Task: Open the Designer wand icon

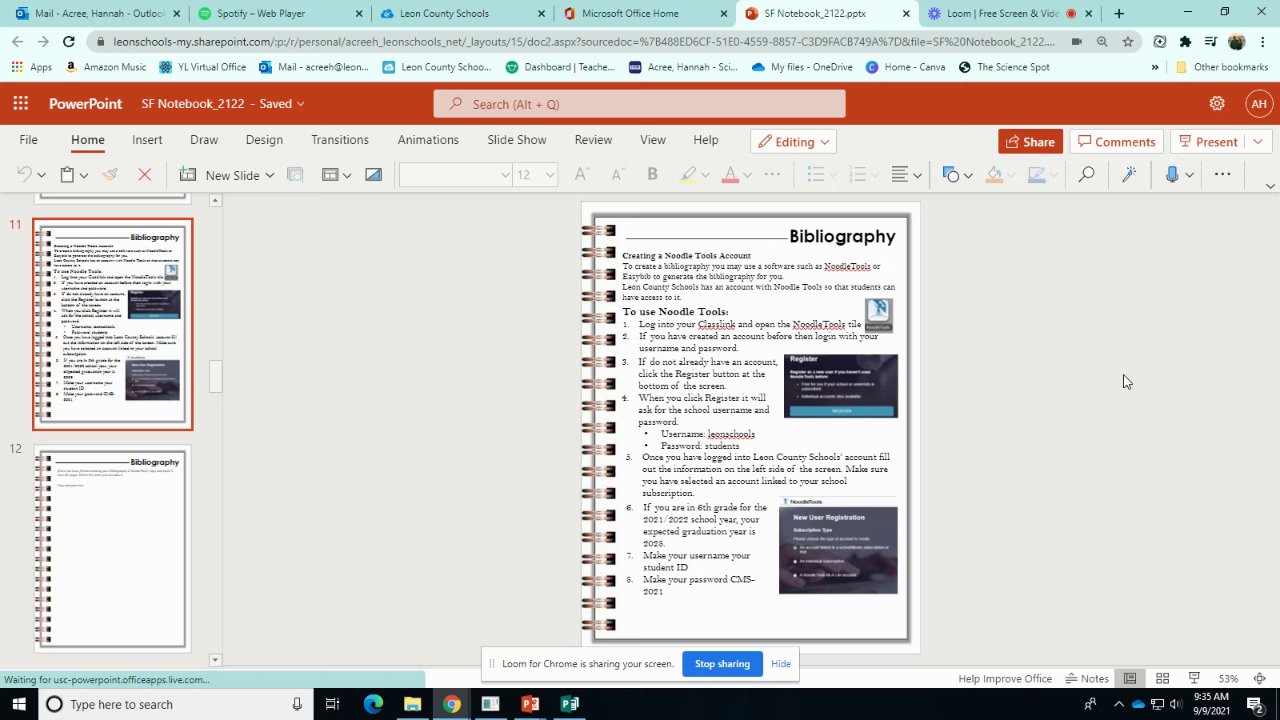Action: pyautogui.click(x=1129, y=175)
